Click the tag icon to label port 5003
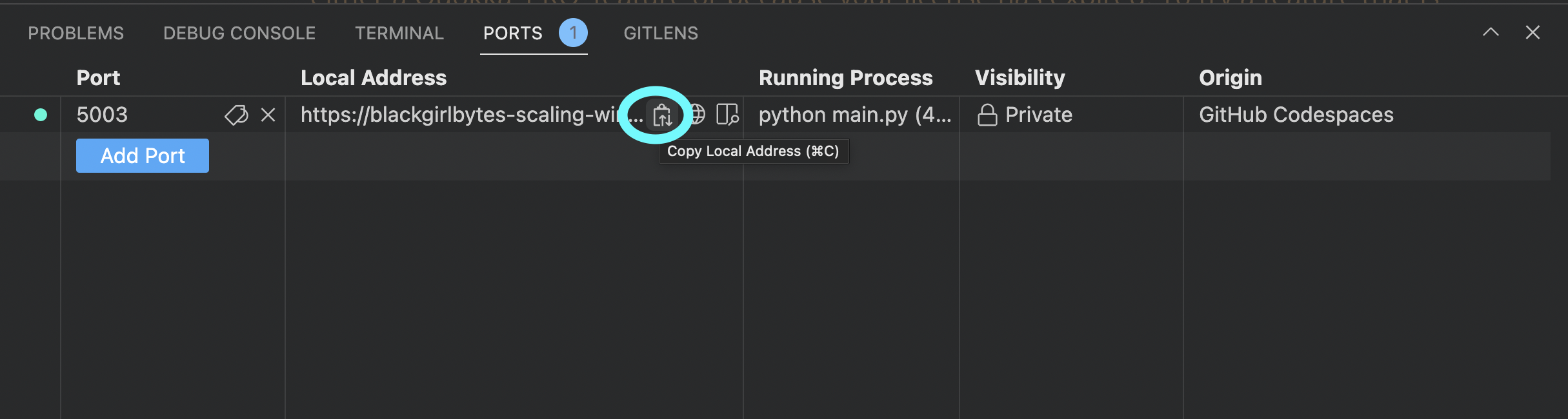1568x419 pixels. pos(234,115)
